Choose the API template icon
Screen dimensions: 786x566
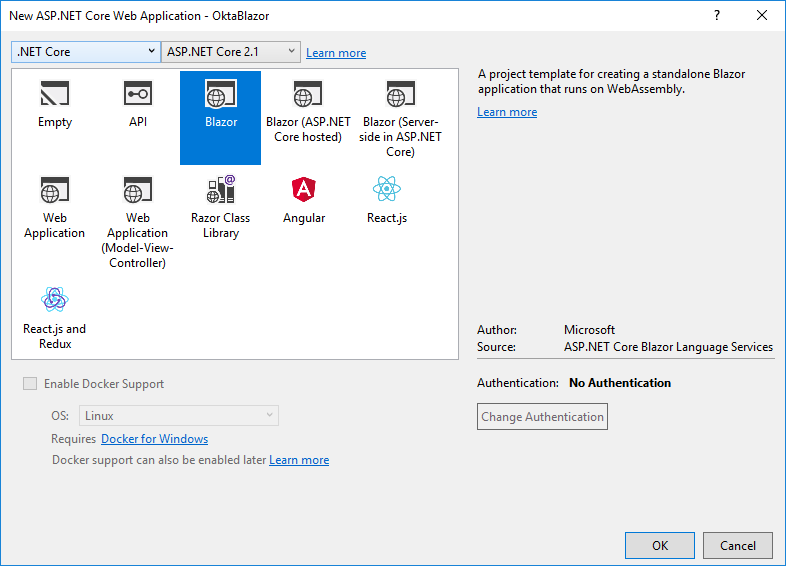coord(138,95)
